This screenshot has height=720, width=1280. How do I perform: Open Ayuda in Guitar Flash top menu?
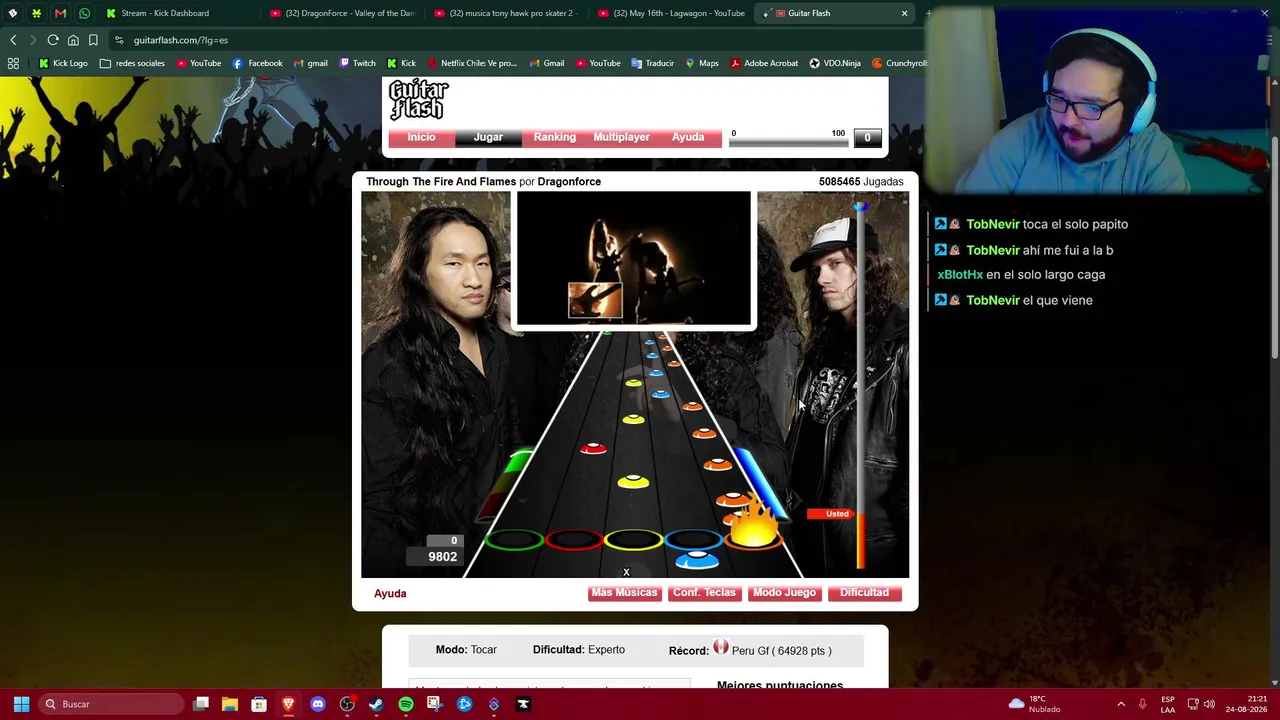click(x=688, y=137)
